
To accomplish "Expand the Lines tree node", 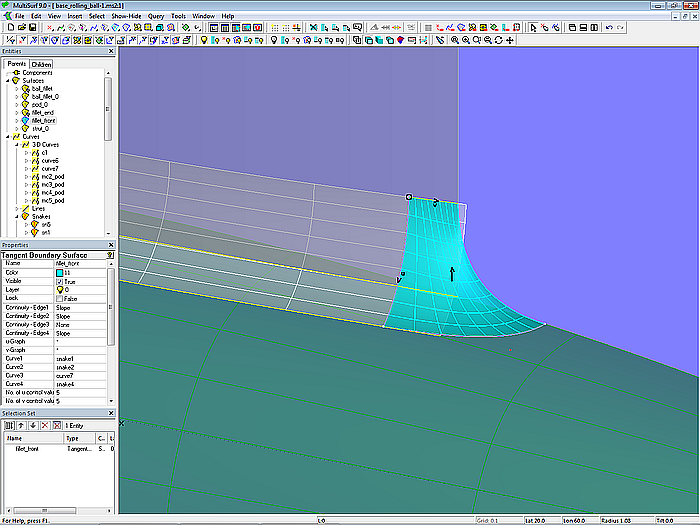I will 18,208.
